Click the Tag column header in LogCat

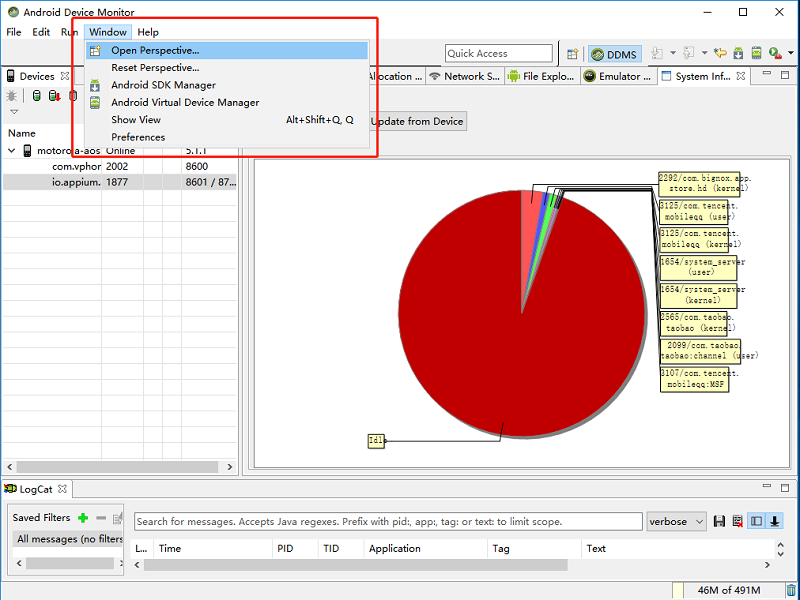point(534,548)
